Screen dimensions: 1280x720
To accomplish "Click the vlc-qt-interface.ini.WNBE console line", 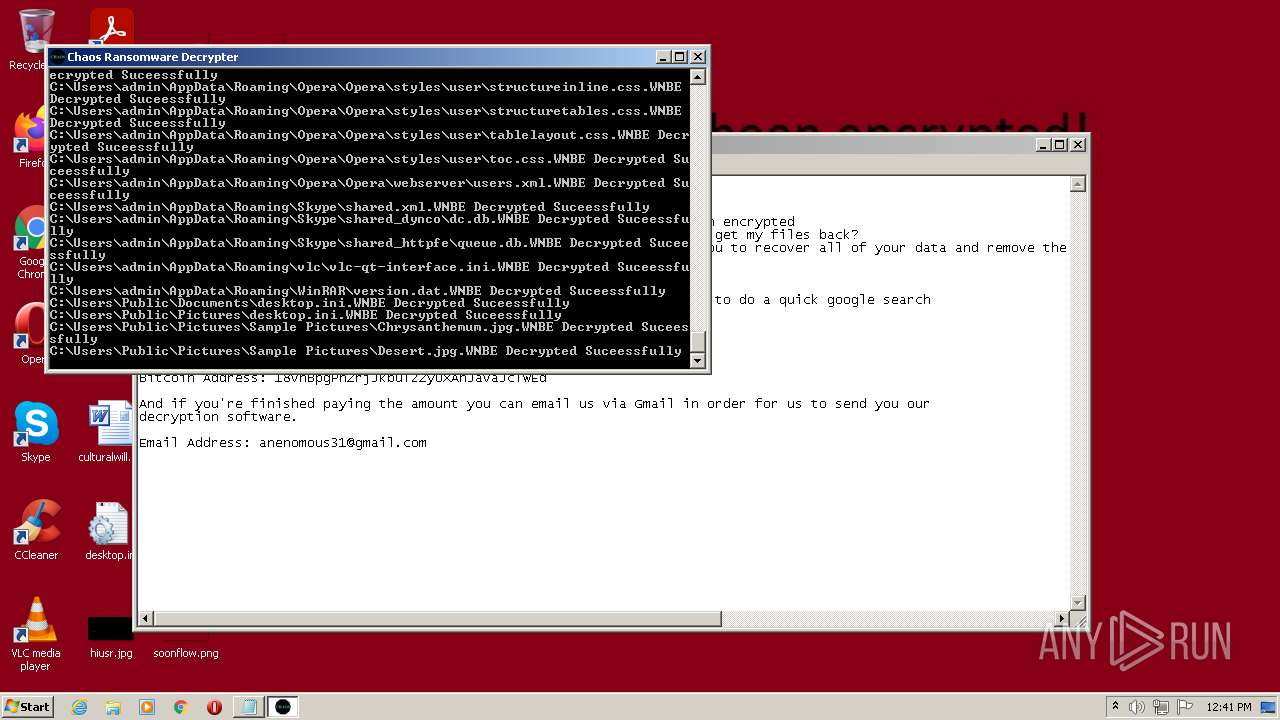I will (x=369, y=273).
